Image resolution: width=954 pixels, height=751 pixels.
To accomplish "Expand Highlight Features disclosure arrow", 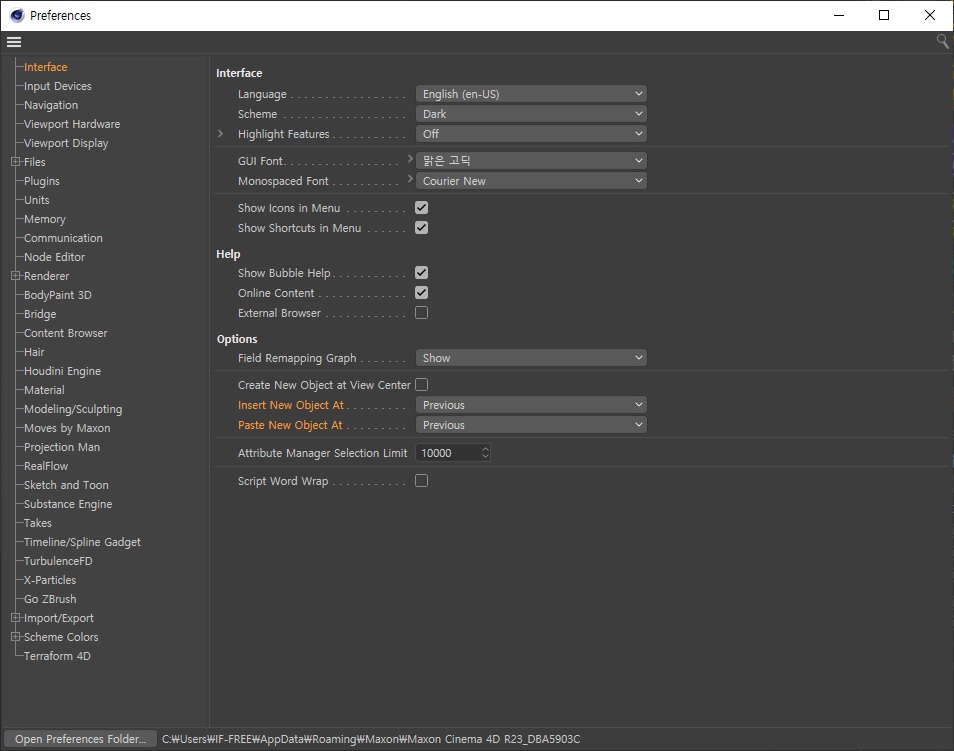I will [x=221, y=134].
